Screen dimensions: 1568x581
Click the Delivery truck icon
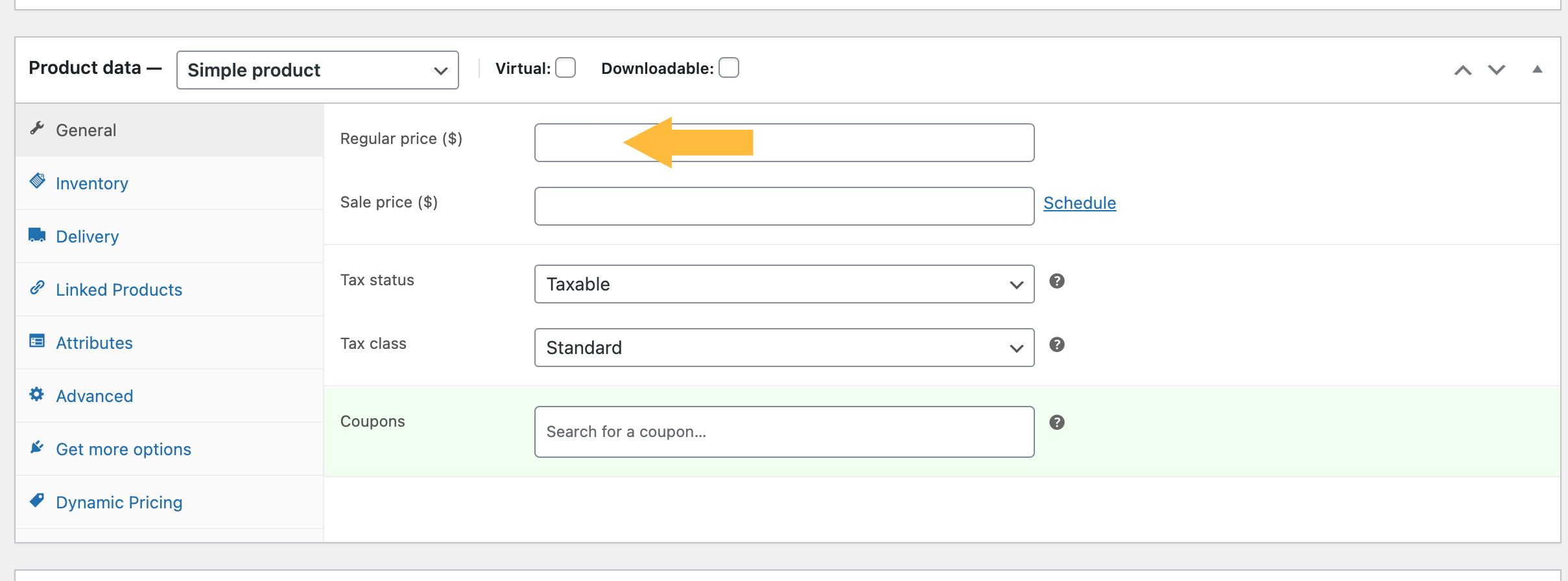37,235
